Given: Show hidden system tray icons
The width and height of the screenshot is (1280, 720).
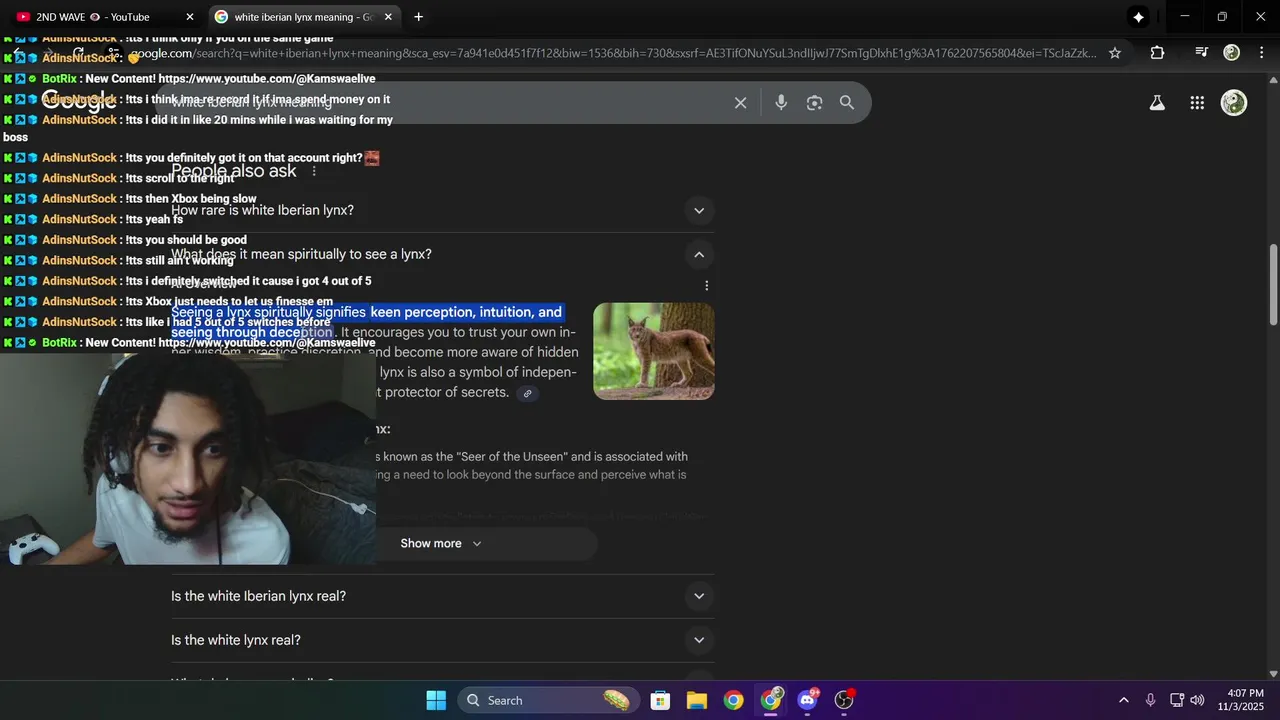Looking at the screenshot, I should tap(1123, 700).
